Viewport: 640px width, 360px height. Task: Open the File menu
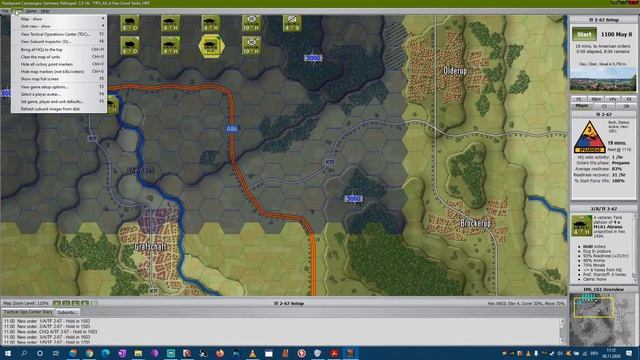[5, 11]
